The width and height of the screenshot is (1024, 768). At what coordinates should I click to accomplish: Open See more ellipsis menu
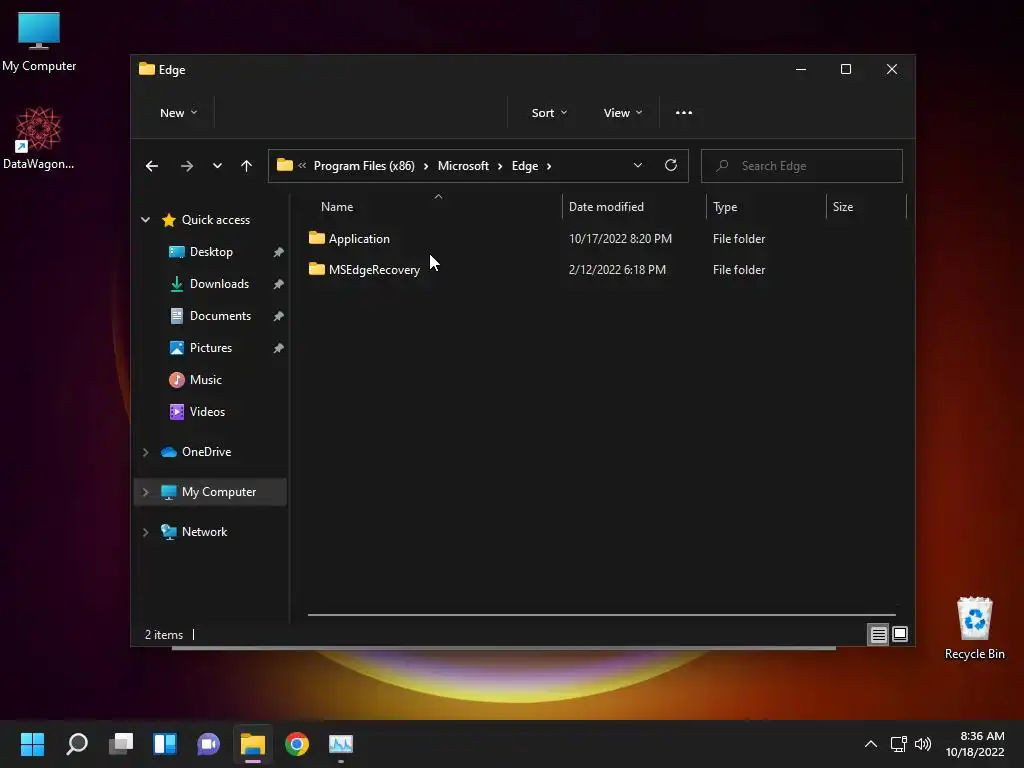click(x=684, y=113)
